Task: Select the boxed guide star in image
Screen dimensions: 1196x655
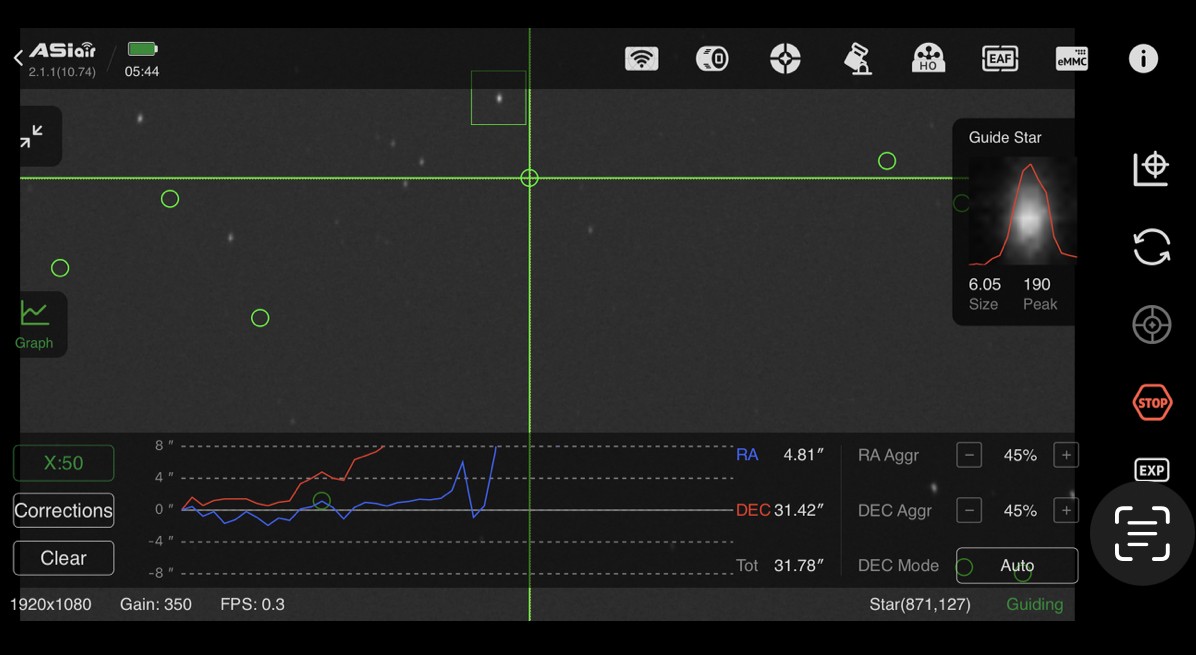Action: 499,98
